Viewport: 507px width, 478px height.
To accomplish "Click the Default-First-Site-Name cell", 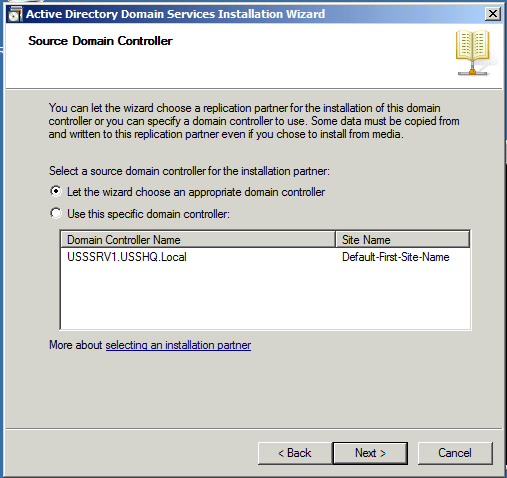I will [x=396, y=257].
